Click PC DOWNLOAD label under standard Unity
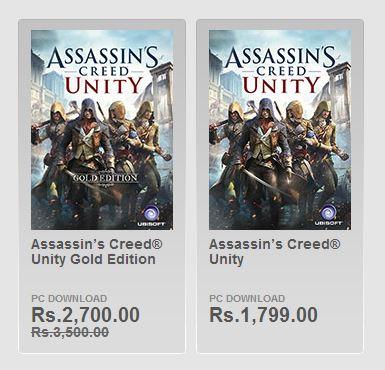 [247, 298]
